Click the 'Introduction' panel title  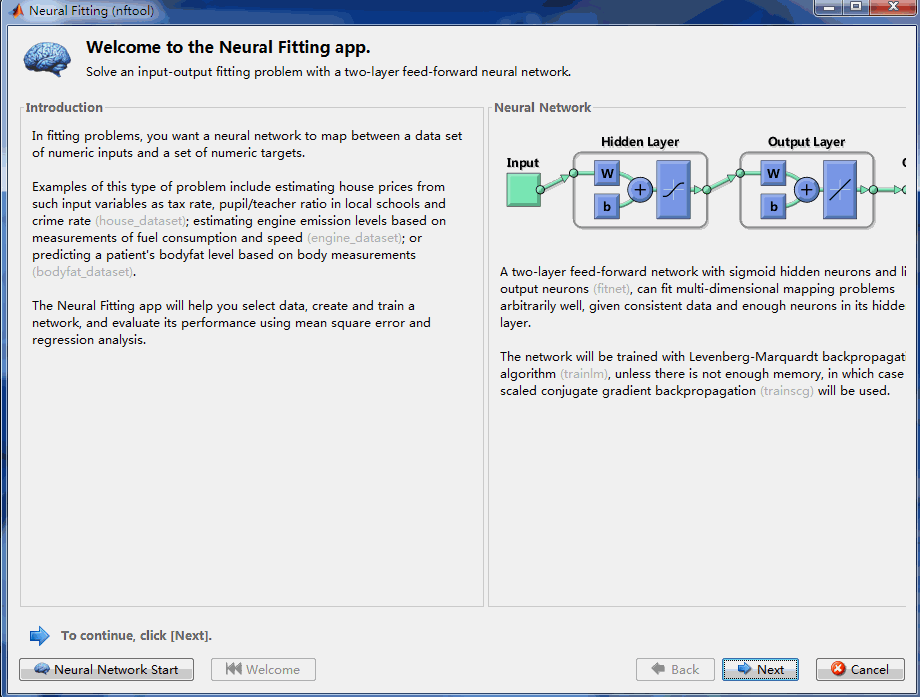[64, 107]
